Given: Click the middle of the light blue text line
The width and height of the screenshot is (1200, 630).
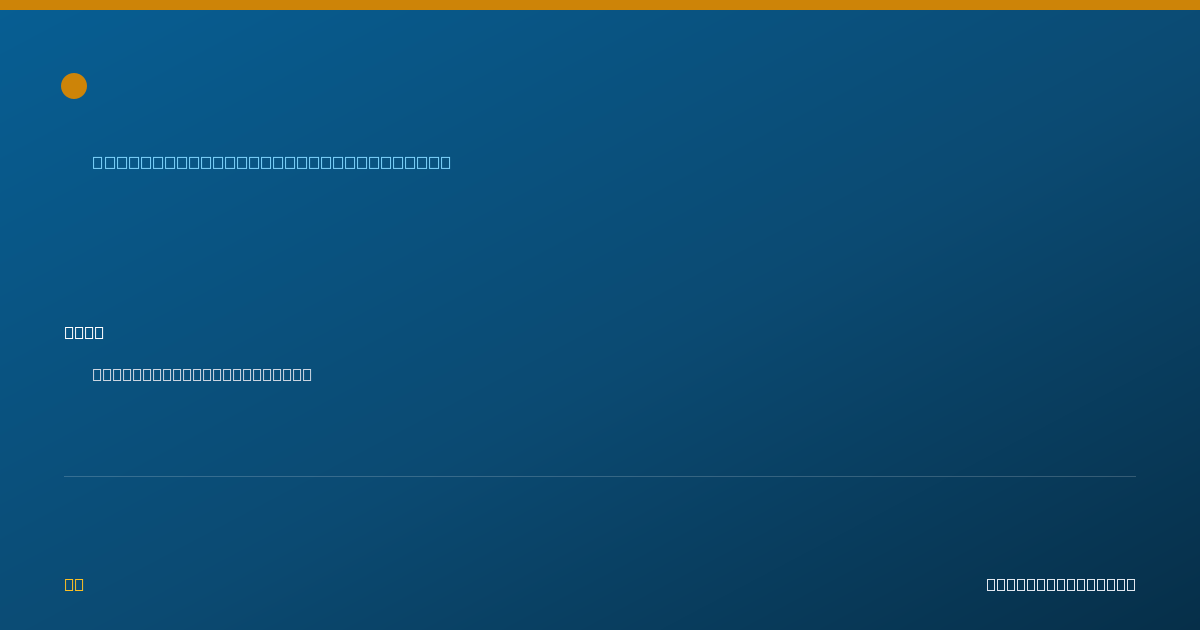Looking at the screenshot, I should coord(272,162).
